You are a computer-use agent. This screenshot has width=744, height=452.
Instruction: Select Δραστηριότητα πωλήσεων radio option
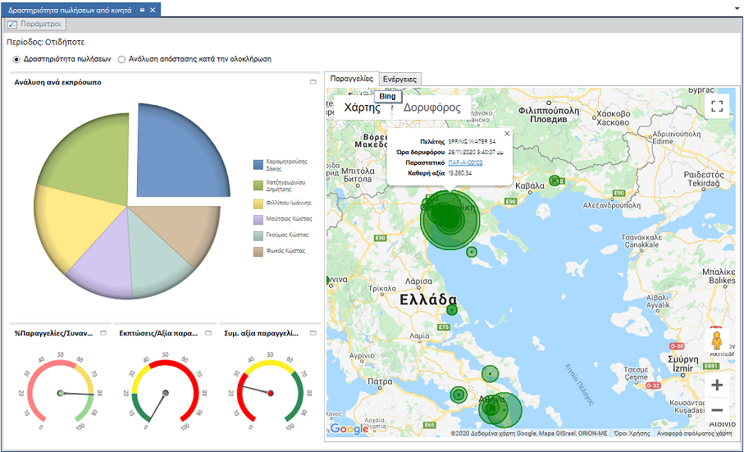coord(17,59)
